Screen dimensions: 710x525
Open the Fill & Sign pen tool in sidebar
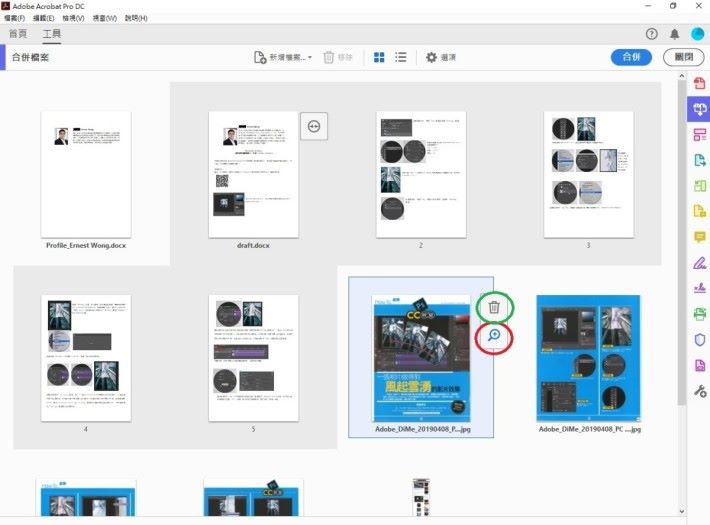pyautogui.click(x=700, y=263)
